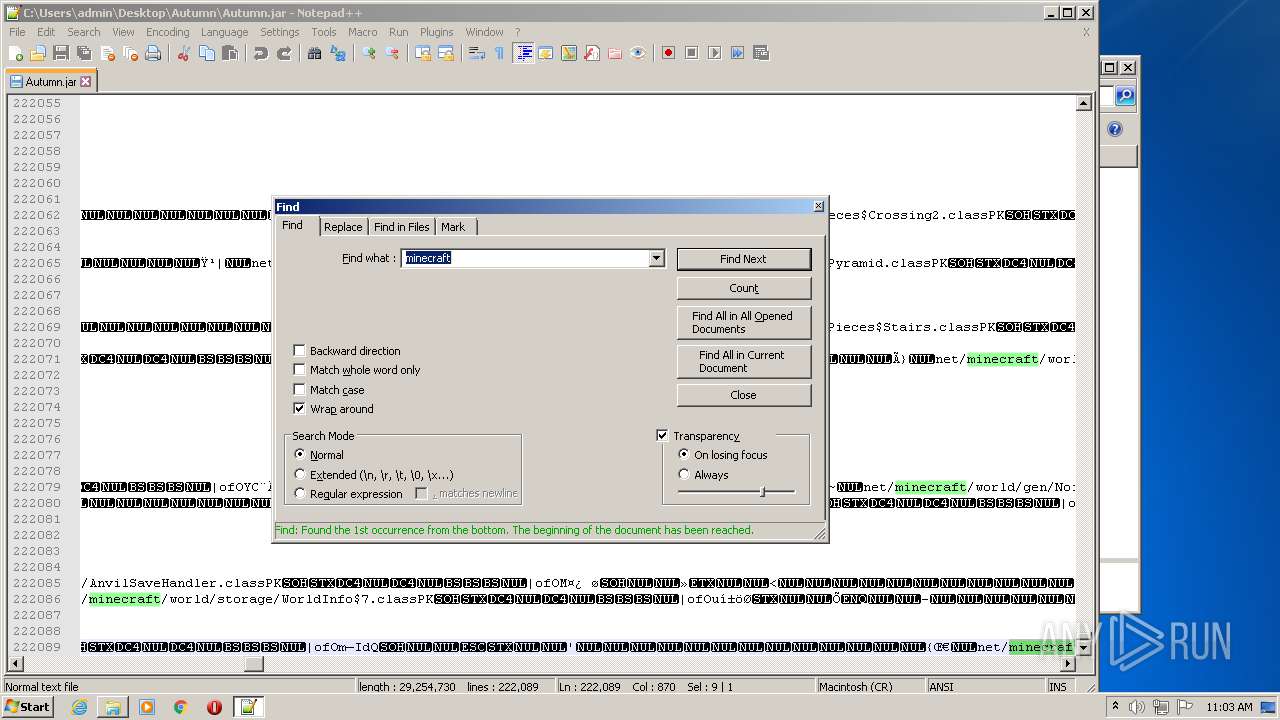Close current document with toolbar icon
The width and height of the screenshot is (1280, 720).
click(107, 53)
